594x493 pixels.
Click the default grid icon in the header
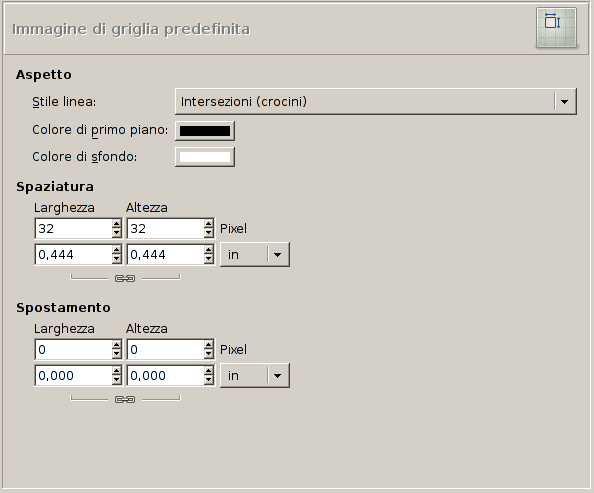[556, 28]
